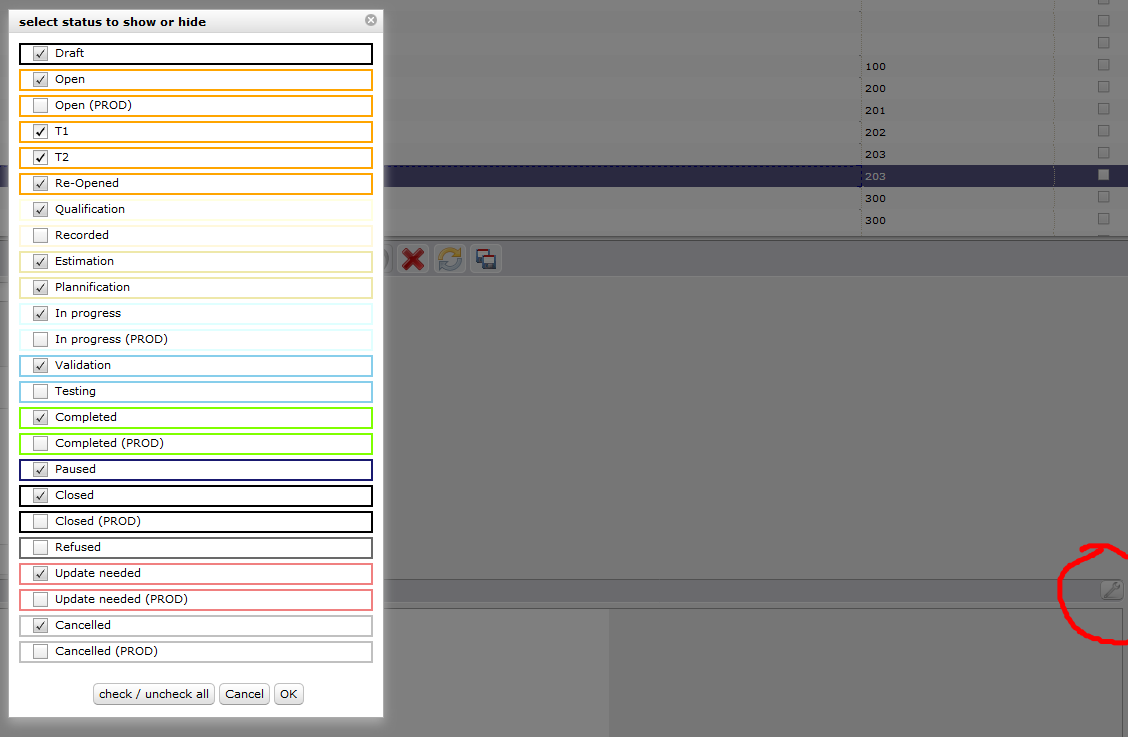Confirm selection with OK button
This screenshot has height=737, width=1128.
tap(288, 694)
